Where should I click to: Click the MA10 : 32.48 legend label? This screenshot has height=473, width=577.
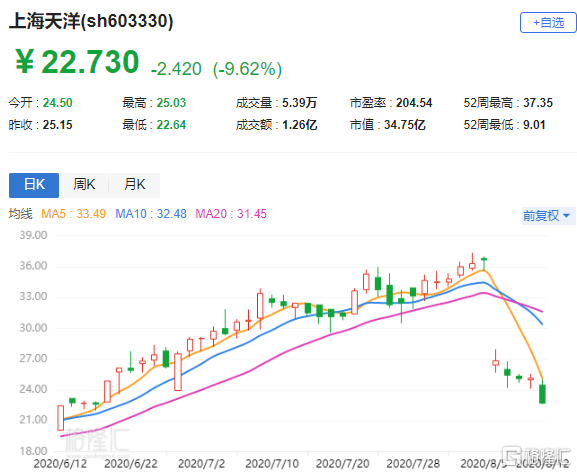coord(151,214)
